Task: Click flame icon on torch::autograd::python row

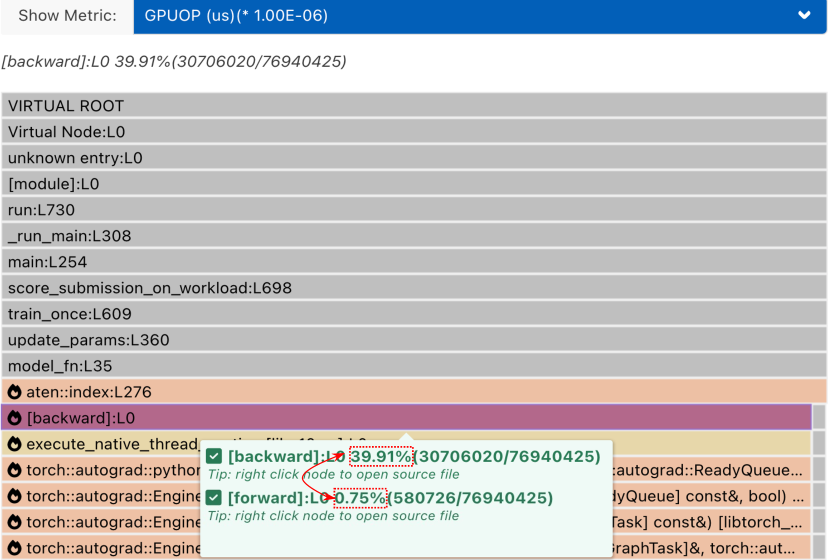Action: [15, 470]
